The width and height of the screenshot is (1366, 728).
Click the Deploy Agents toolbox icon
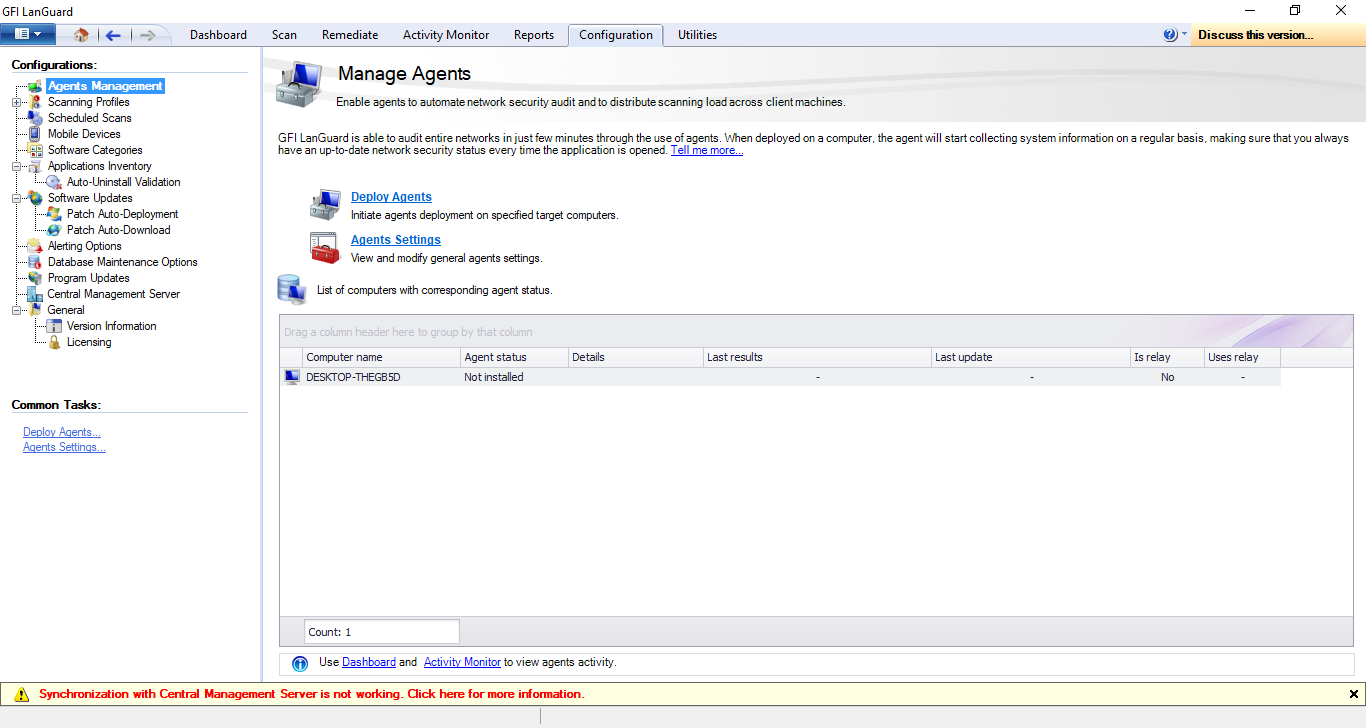tap(326, 204)
